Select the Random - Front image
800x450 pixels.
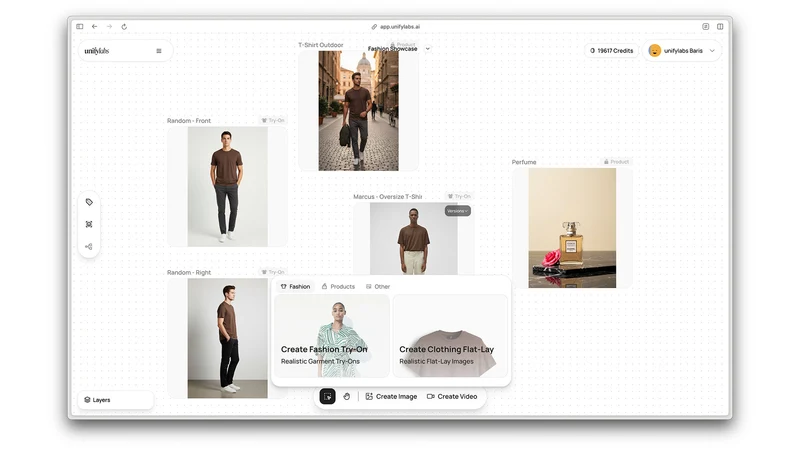point(228,187)
